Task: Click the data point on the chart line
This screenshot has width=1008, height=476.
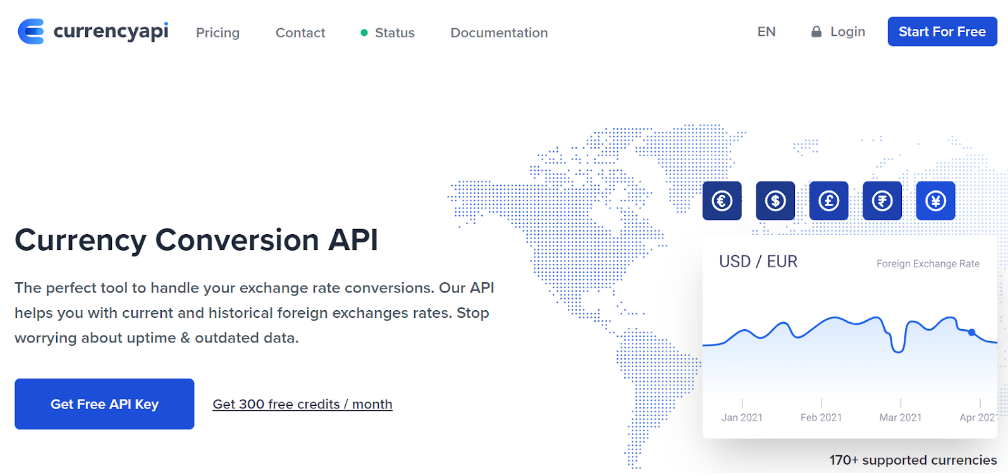Action: tap(971, 333)
